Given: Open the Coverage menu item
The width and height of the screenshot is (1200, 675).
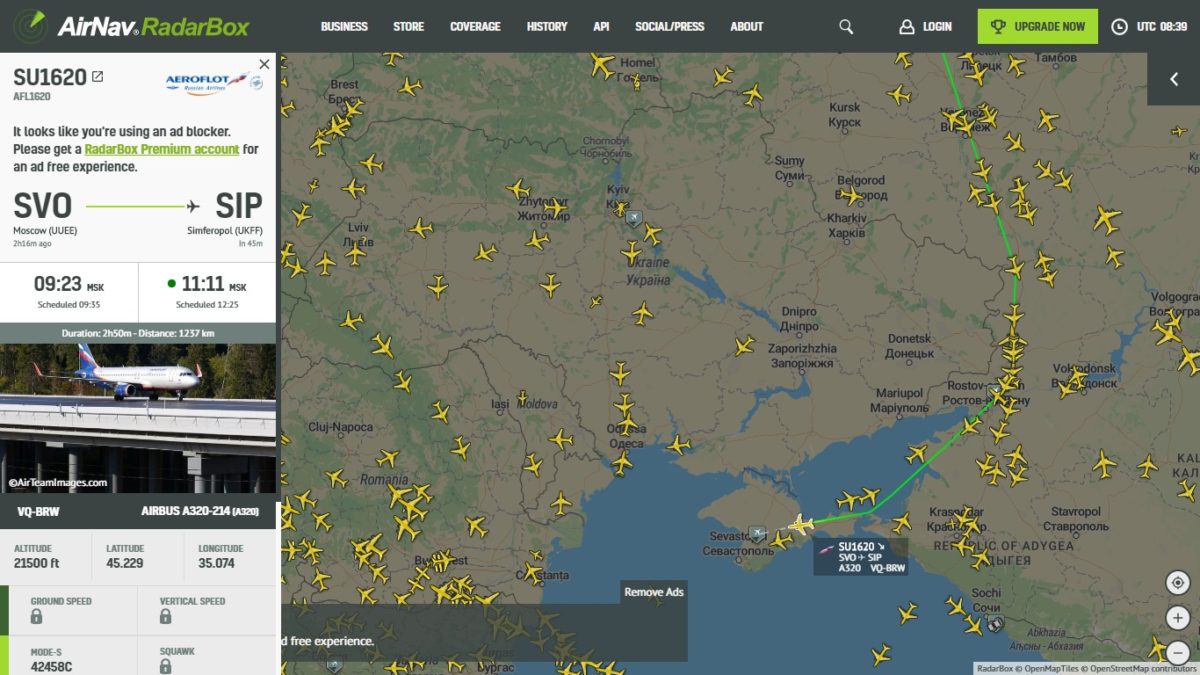Looking at the screenshot, I should pyautogui.click(x=475, y=27).
